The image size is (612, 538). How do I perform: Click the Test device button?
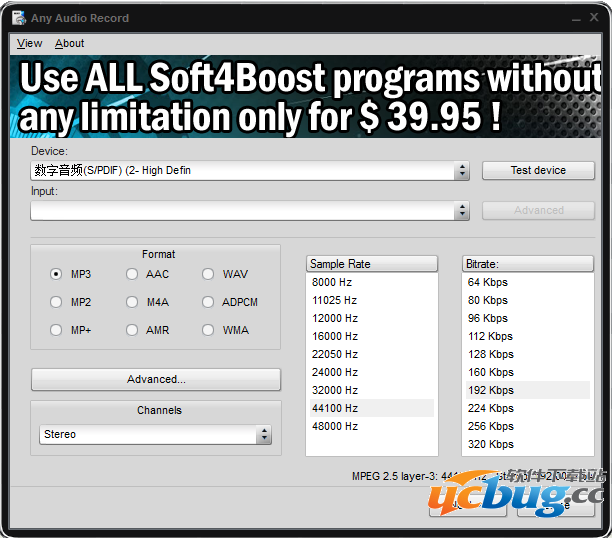click(538, 171)
